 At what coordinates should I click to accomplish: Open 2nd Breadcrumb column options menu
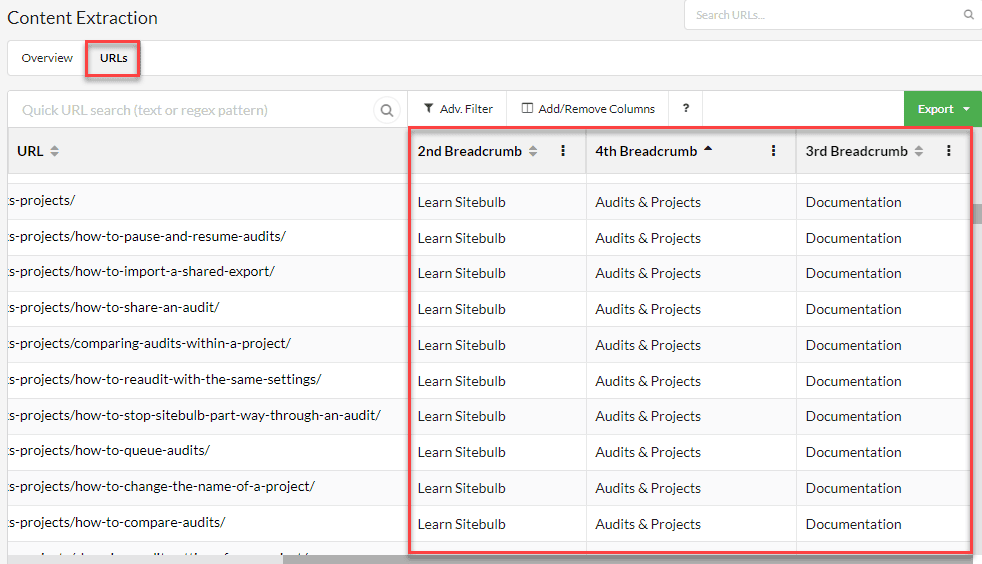pos(563,151)
